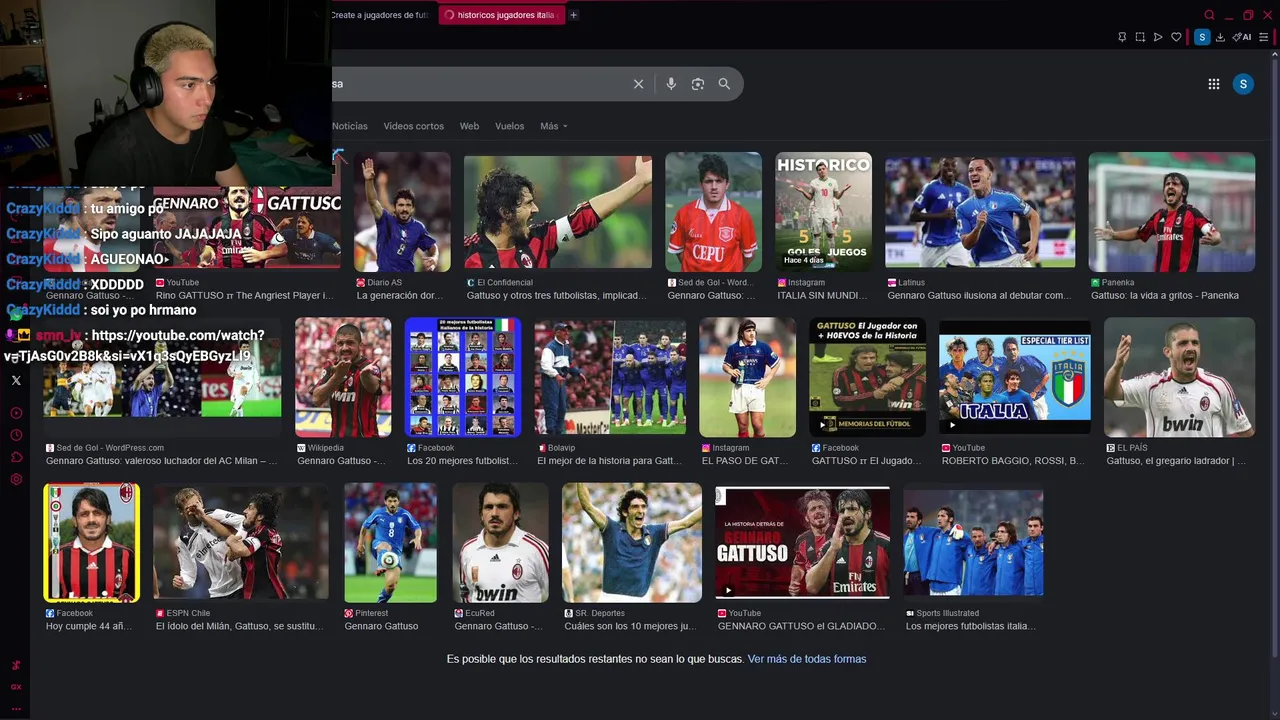
Task: Click the pin icon in browser toolbar
Action: pos(1122,37)
